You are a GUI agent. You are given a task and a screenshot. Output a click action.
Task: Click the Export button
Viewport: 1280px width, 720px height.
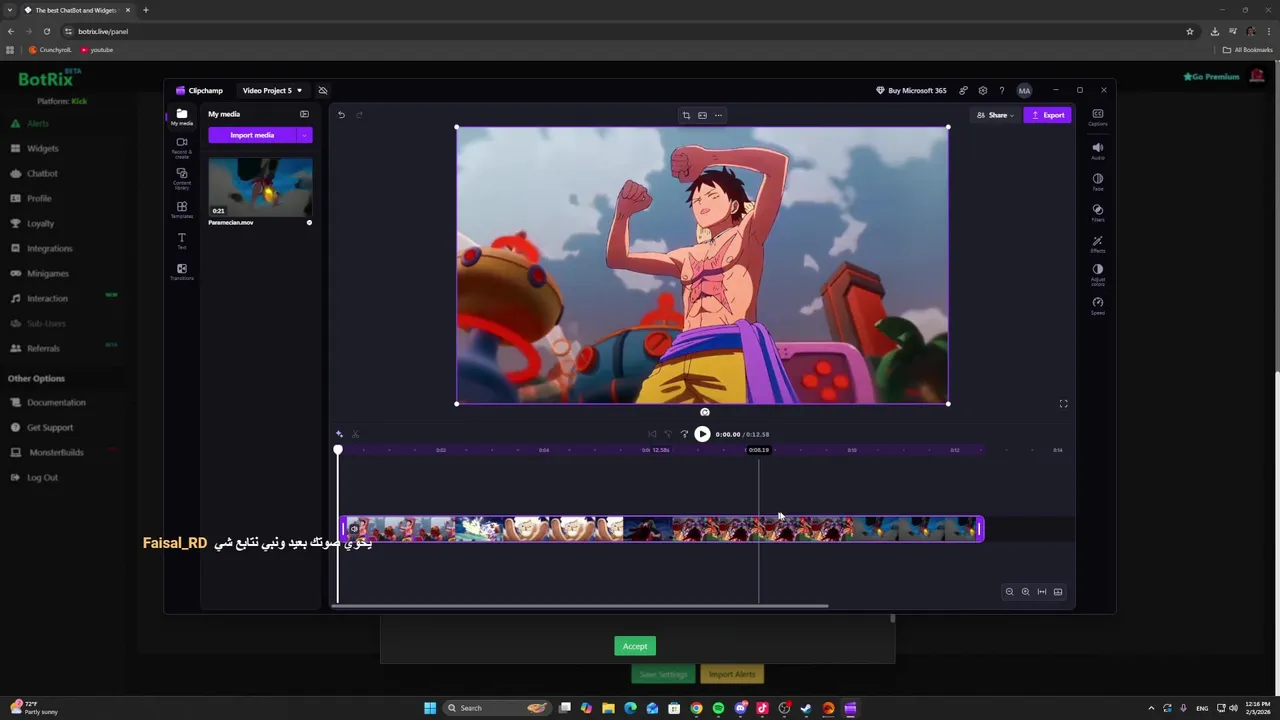(x=1047, y=115)
